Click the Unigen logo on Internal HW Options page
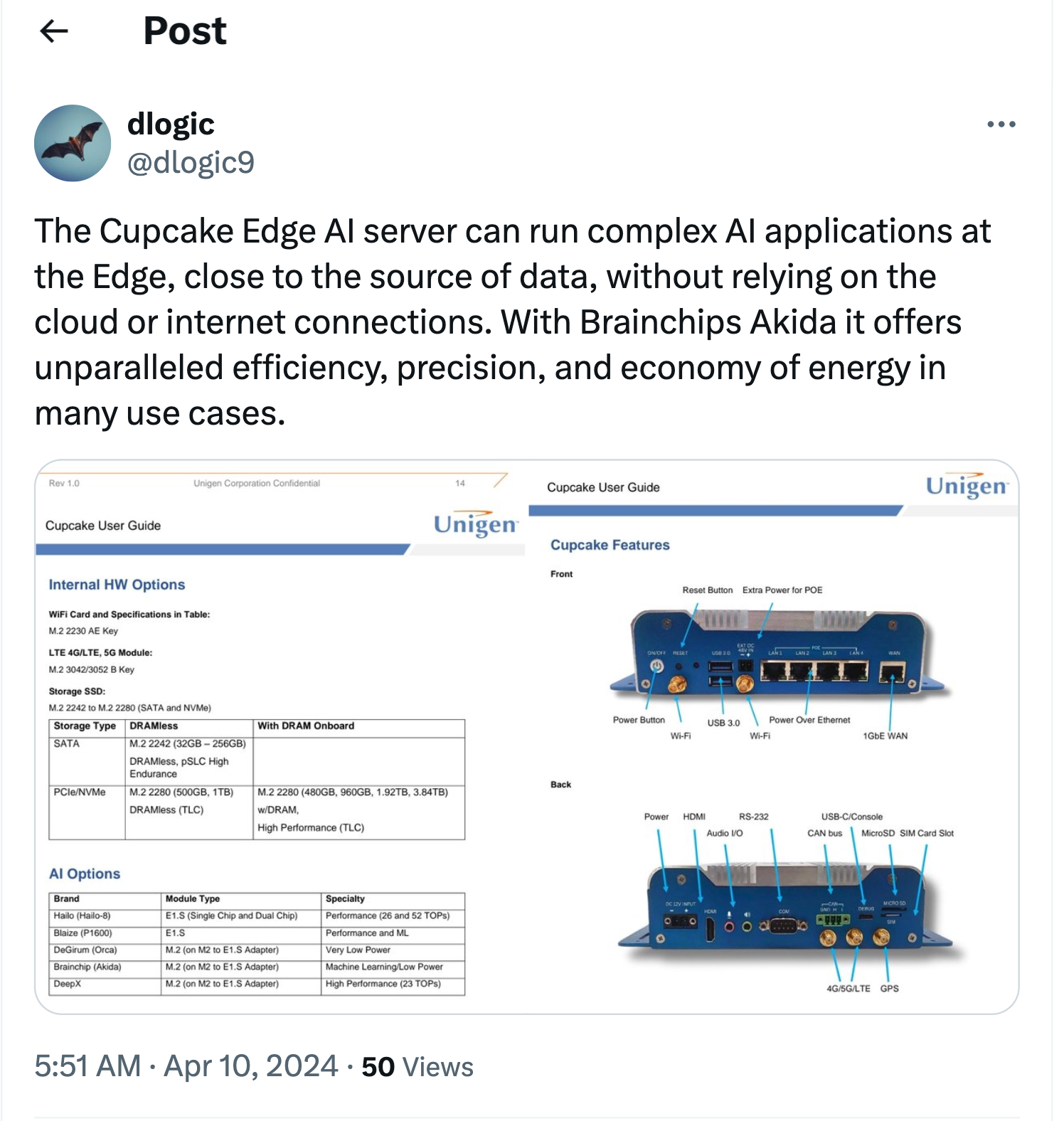The image size is (1064, 1121). (475, 524)
